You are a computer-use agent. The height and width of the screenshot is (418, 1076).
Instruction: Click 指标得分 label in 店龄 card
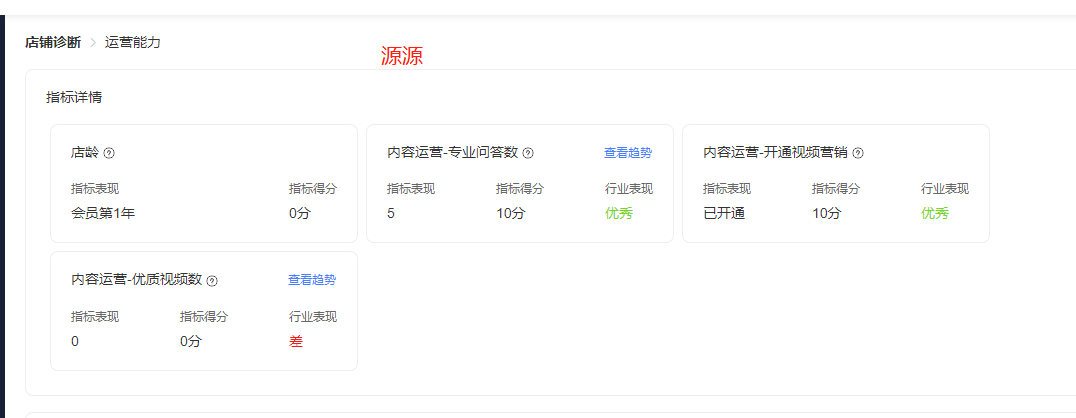[313, 189]
